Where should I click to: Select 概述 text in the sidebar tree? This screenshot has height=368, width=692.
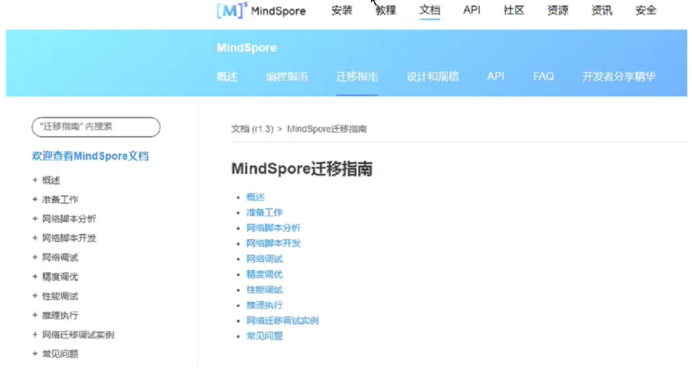pyautogui.click(x=51, y=180)
